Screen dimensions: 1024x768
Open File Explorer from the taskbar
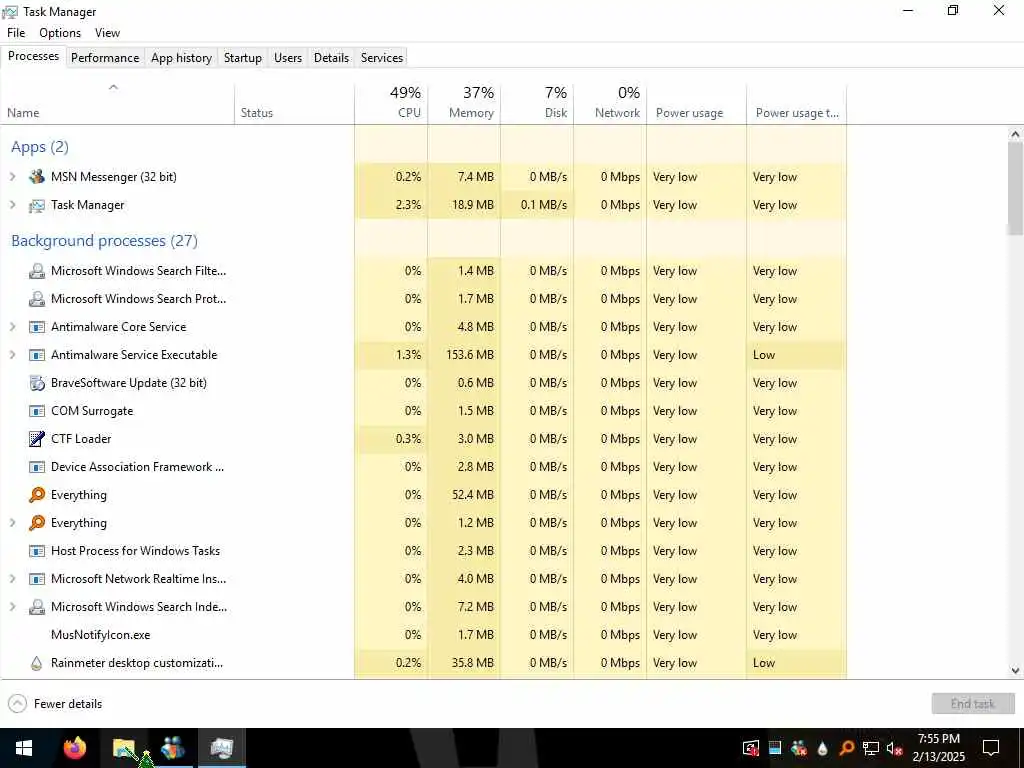(123, 748)
